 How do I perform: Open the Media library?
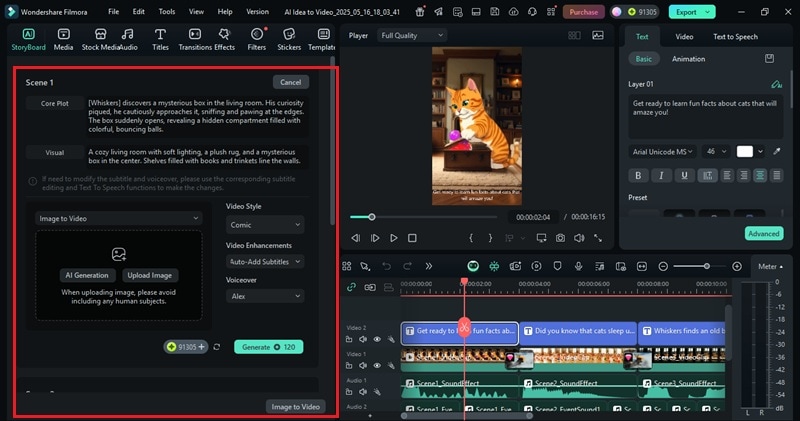pyautogui.click(x=63, y=39)
